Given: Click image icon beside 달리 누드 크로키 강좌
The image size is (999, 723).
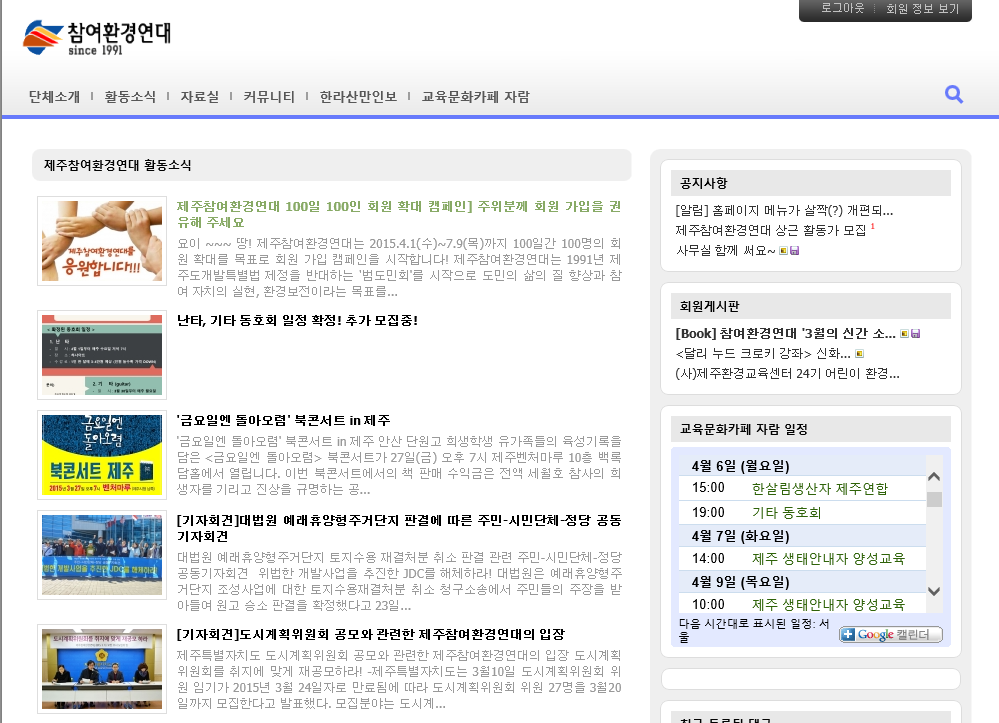Looking at the screenshot, I should coord(859,354).
